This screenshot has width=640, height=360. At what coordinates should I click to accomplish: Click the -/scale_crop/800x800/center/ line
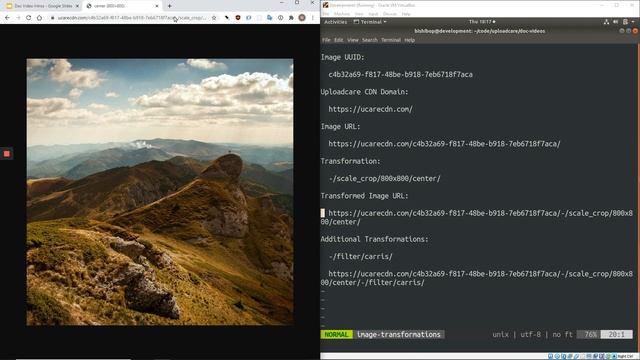point(384,179)
